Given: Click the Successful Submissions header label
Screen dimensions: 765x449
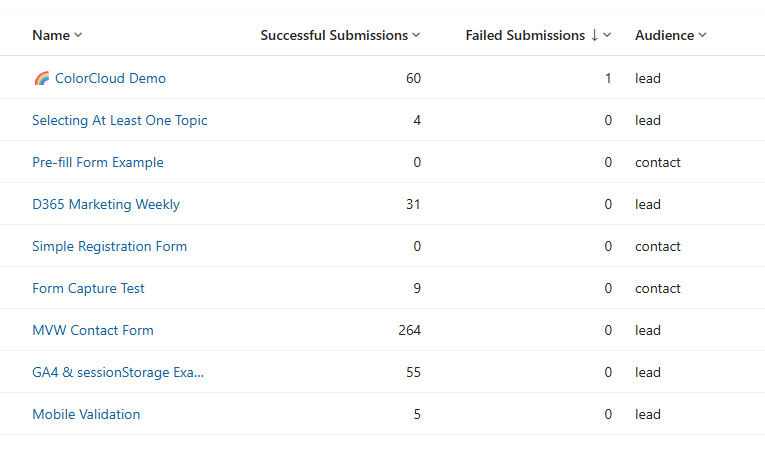Looking at the screenshot, I should [x=334, y=35].
